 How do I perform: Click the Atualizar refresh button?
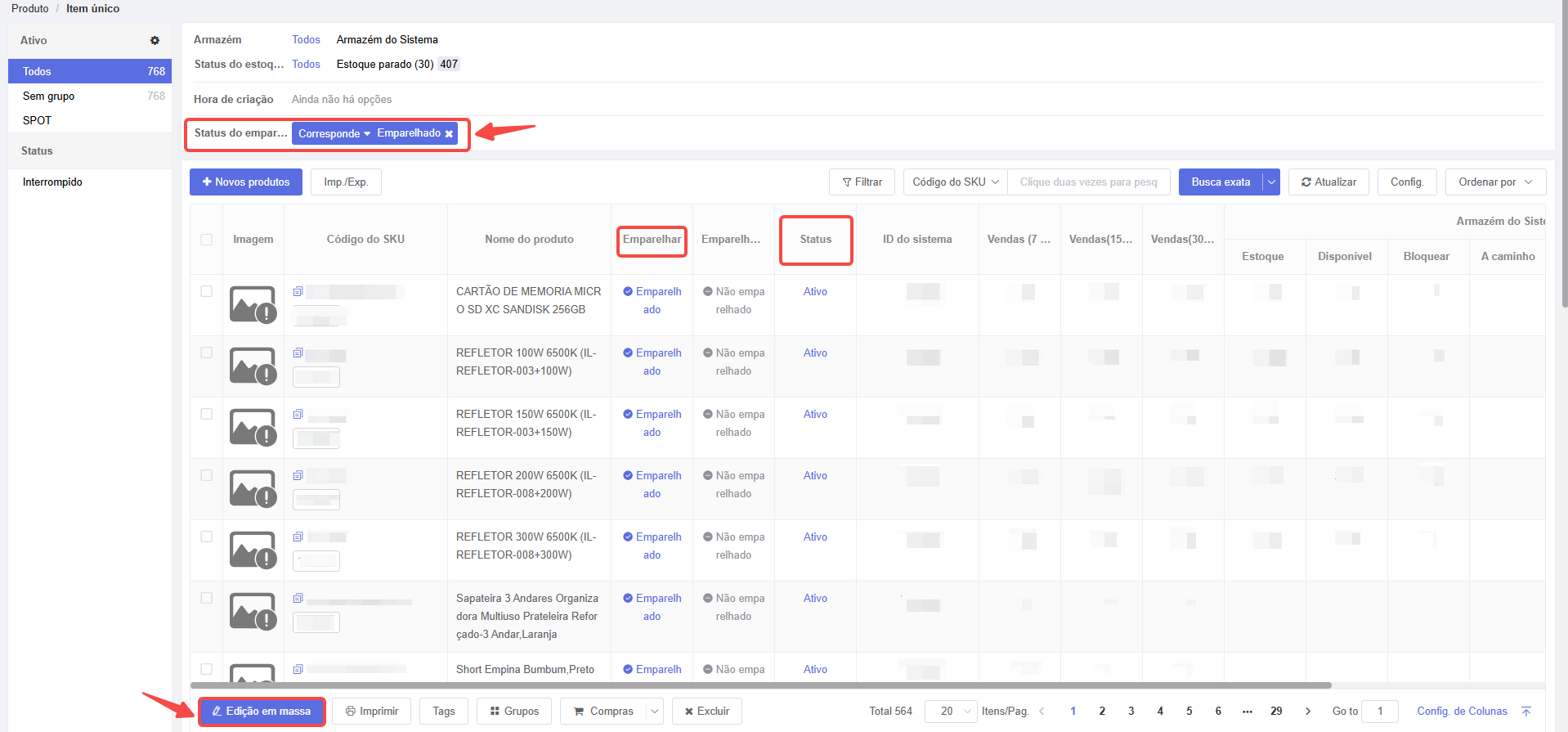coord(1328,182)
